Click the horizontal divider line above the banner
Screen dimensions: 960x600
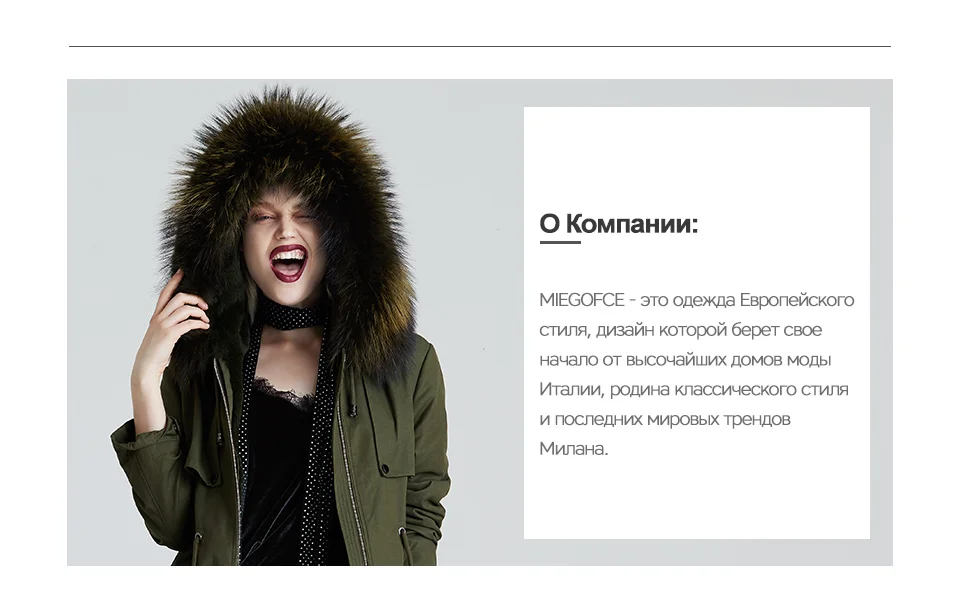pyautogui.click(x=480, y=46)
